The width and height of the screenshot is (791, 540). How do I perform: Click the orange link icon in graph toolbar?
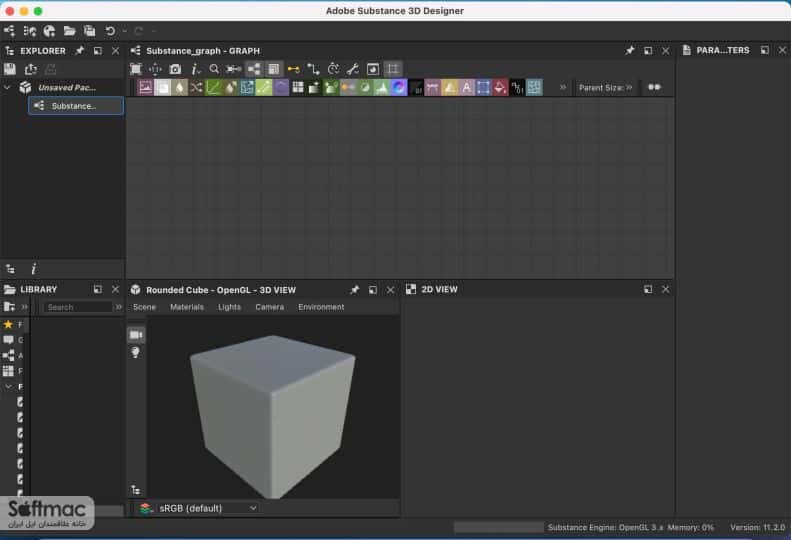293,69
